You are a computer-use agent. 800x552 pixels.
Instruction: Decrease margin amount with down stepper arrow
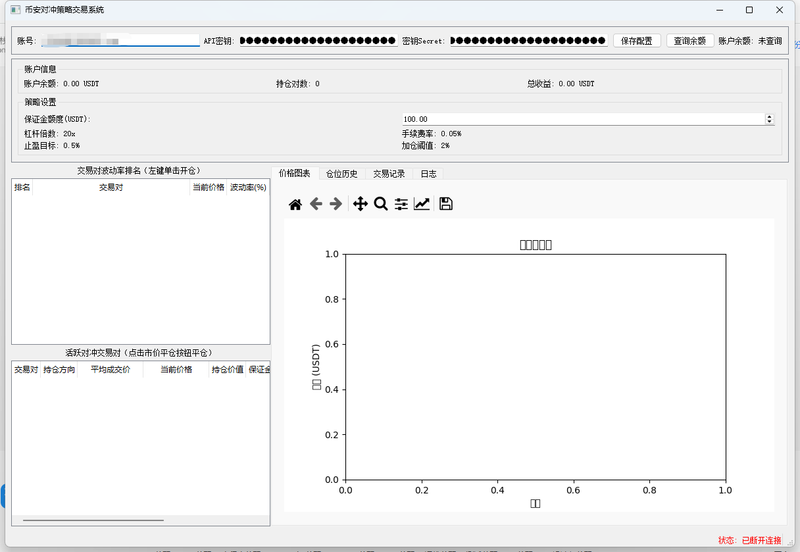769,122
